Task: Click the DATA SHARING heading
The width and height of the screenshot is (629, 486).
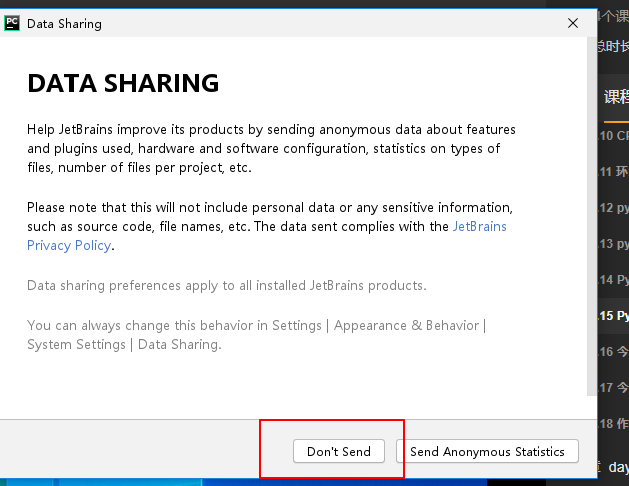Action: coord(123,83)
